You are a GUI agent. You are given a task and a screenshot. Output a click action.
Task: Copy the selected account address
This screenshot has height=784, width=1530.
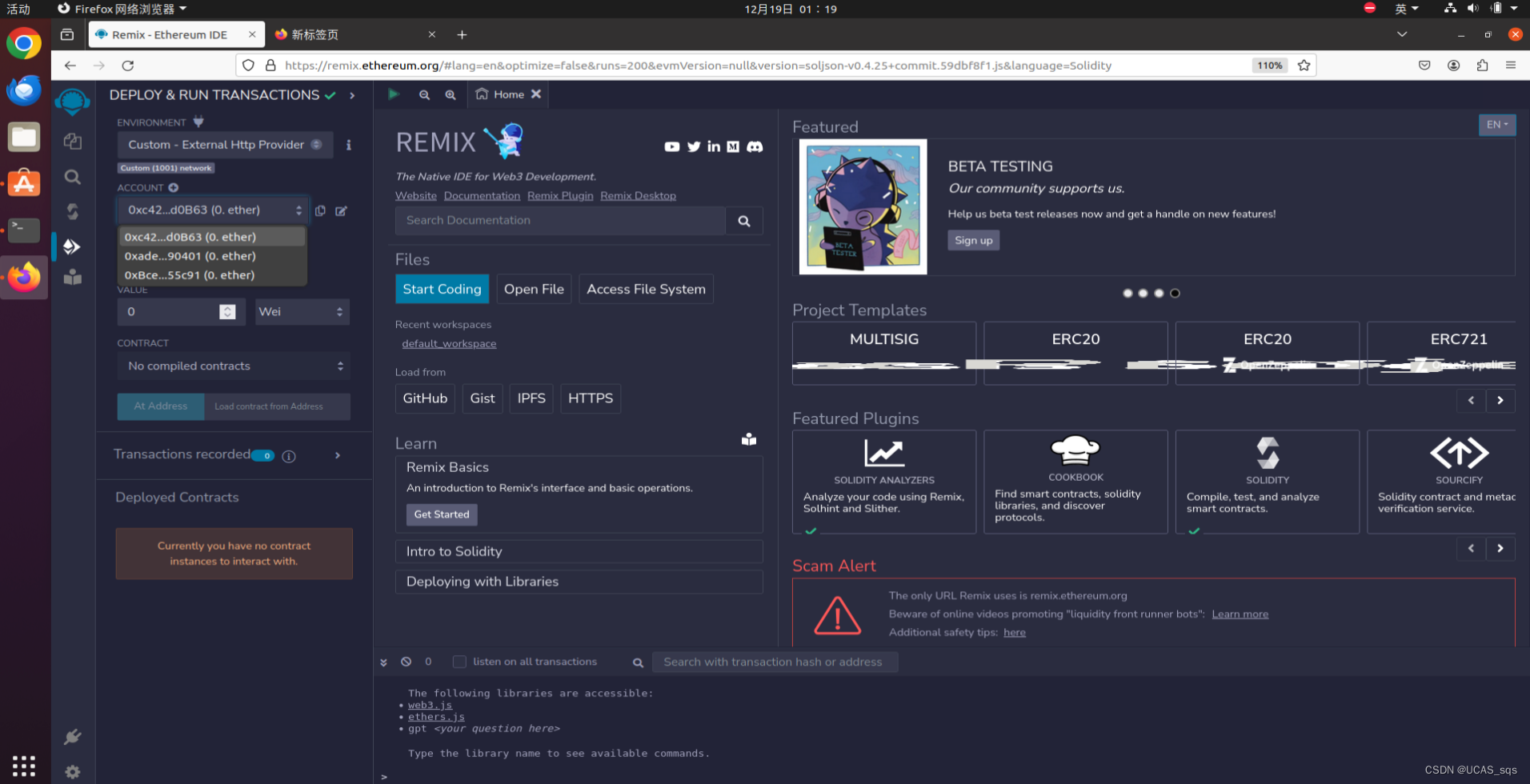tap(320, 210)
